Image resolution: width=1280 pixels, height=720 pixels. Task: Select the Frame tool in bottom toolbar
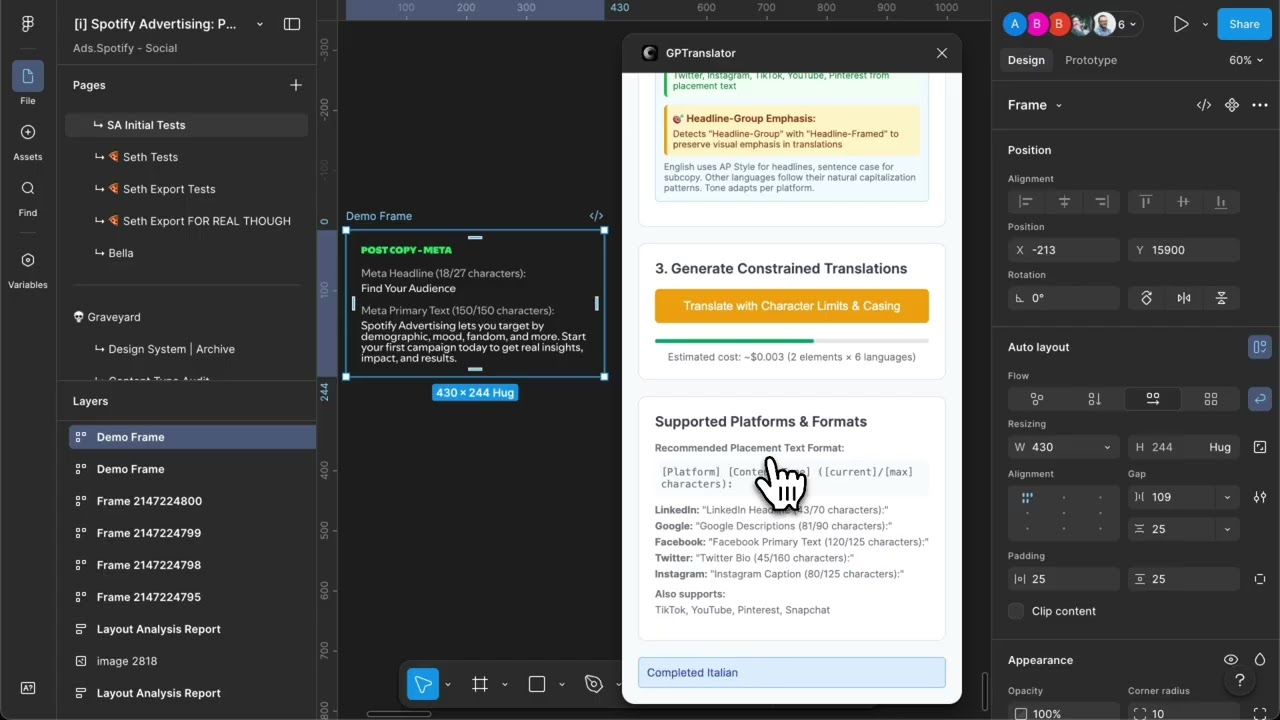(x=480, y=684)
